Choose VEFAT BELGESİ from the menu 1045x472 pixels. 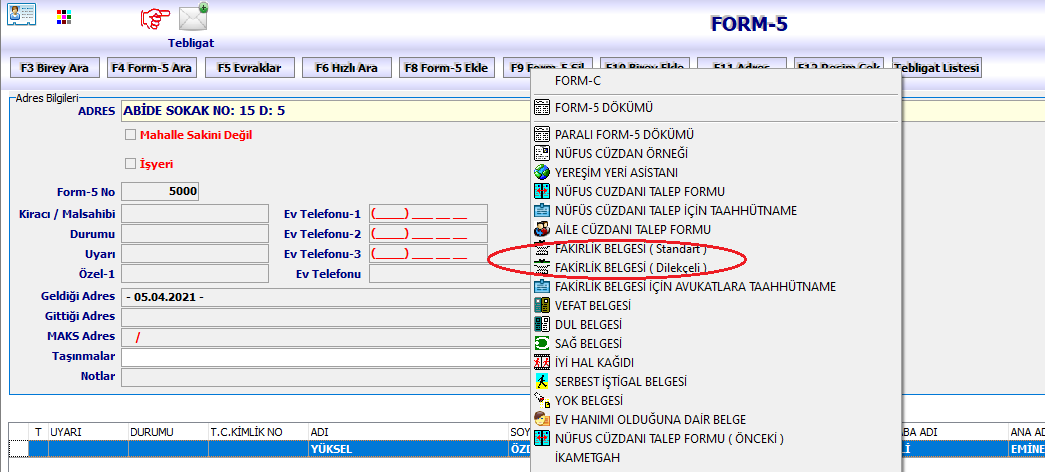tap(593, 305)
